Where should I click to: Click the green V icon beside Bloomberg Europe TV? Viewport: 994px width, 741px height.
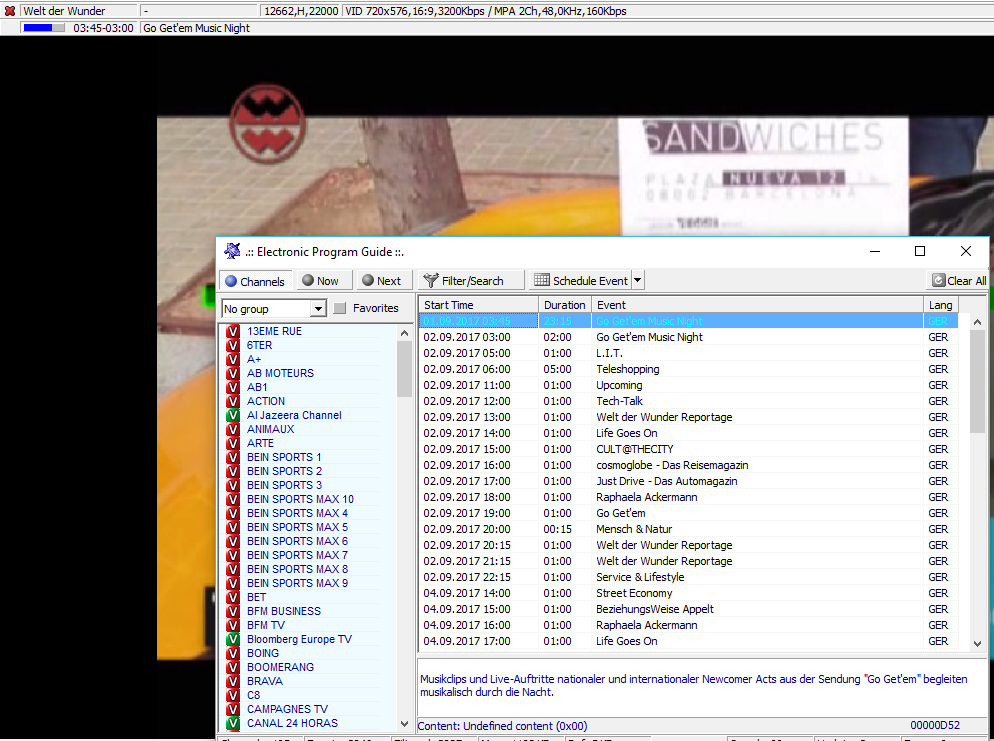(233, 639)
